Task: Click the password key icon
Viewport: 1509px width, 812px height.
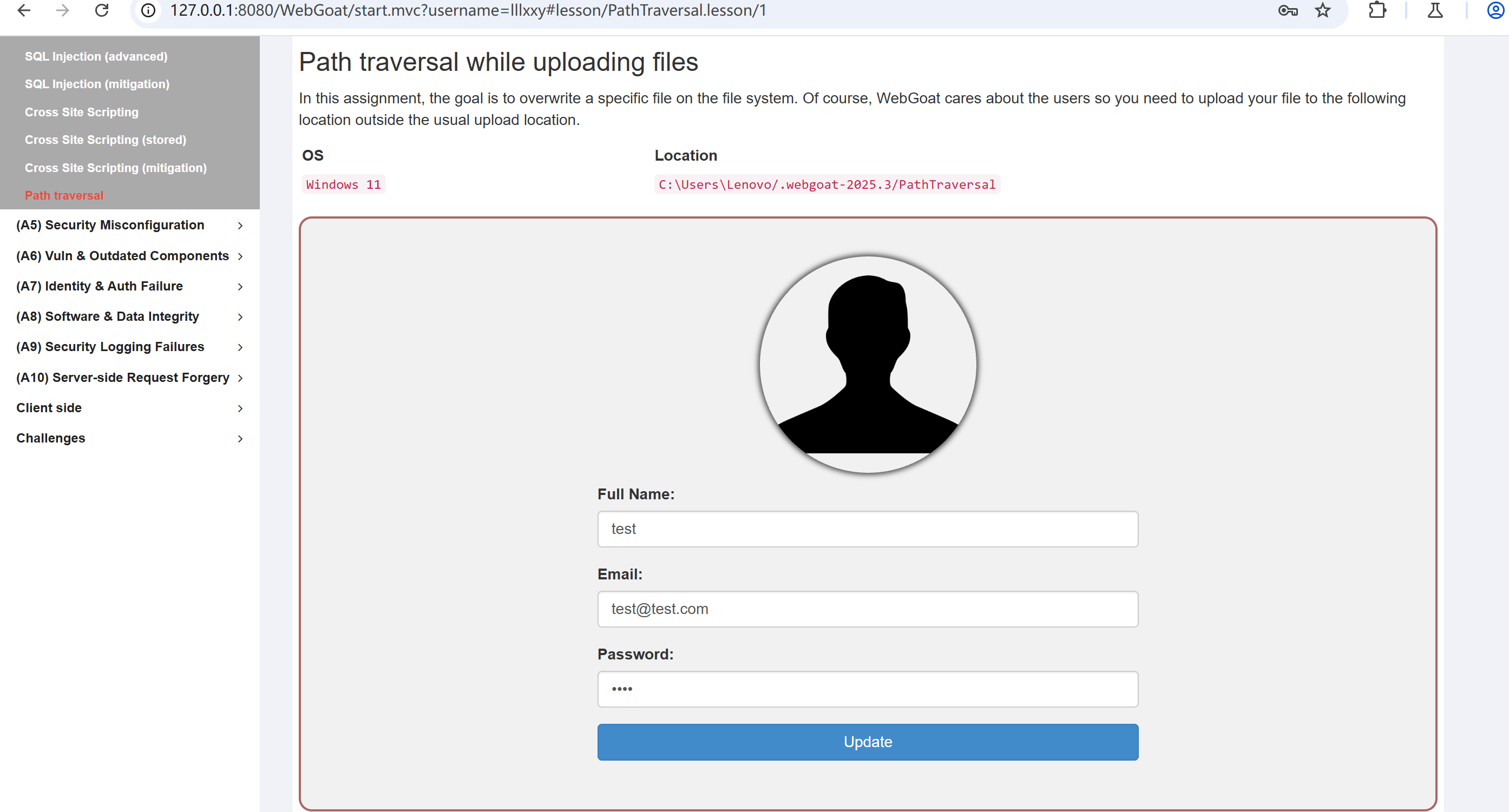Action: click(x=1288, y=10)
